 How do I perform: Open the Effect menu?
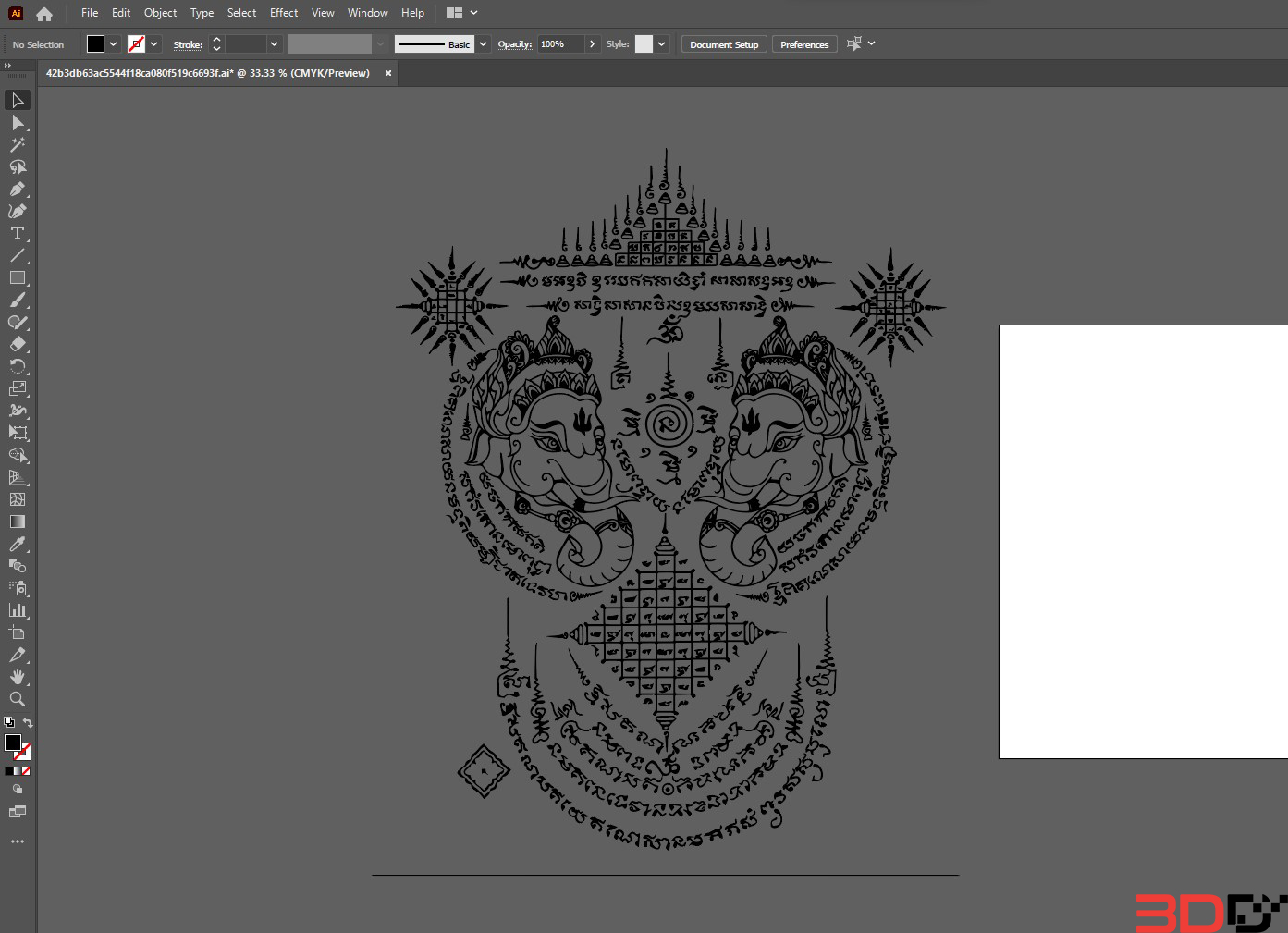click(x=284, y=13)
